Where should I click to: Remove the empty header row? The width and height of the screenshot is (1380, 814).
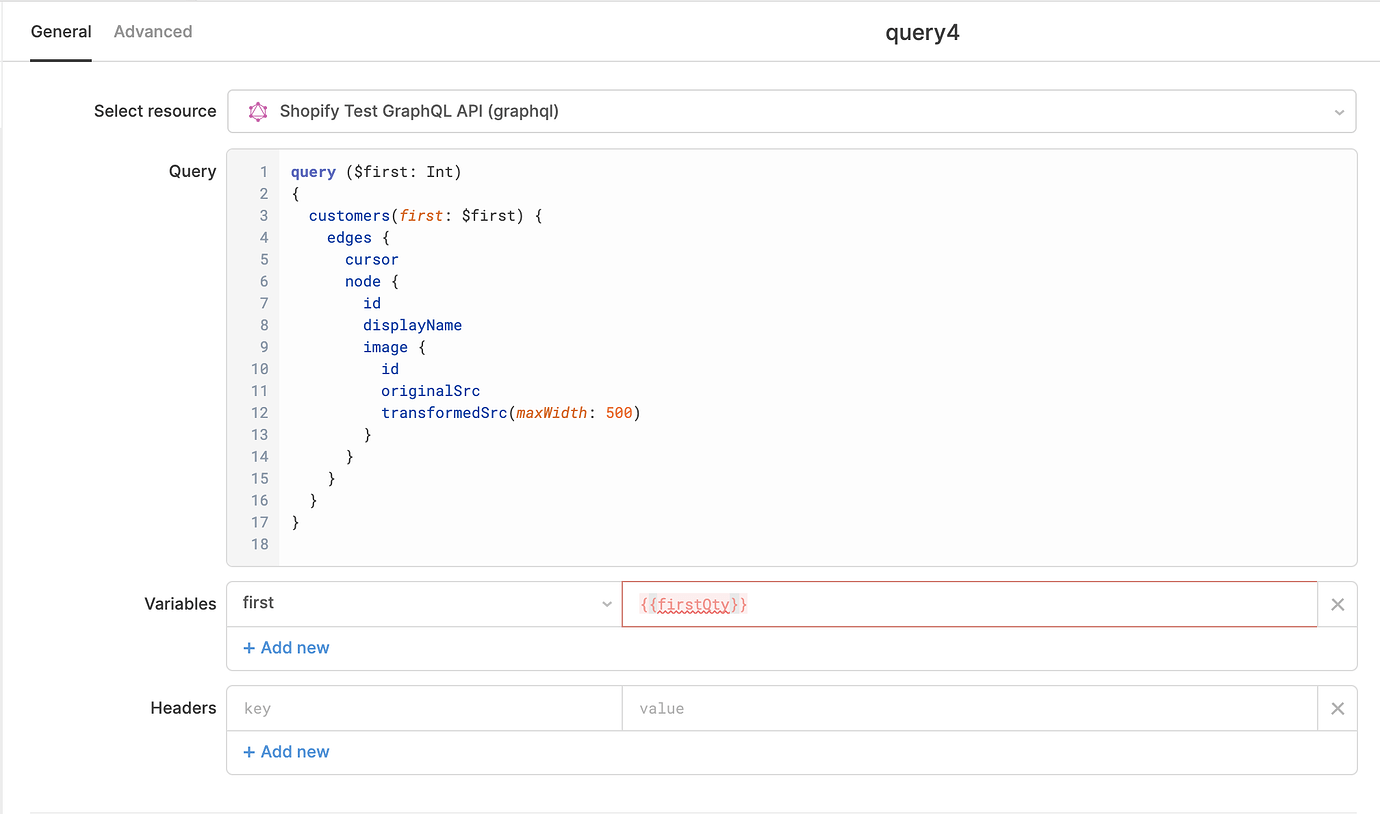point(1337,708)
